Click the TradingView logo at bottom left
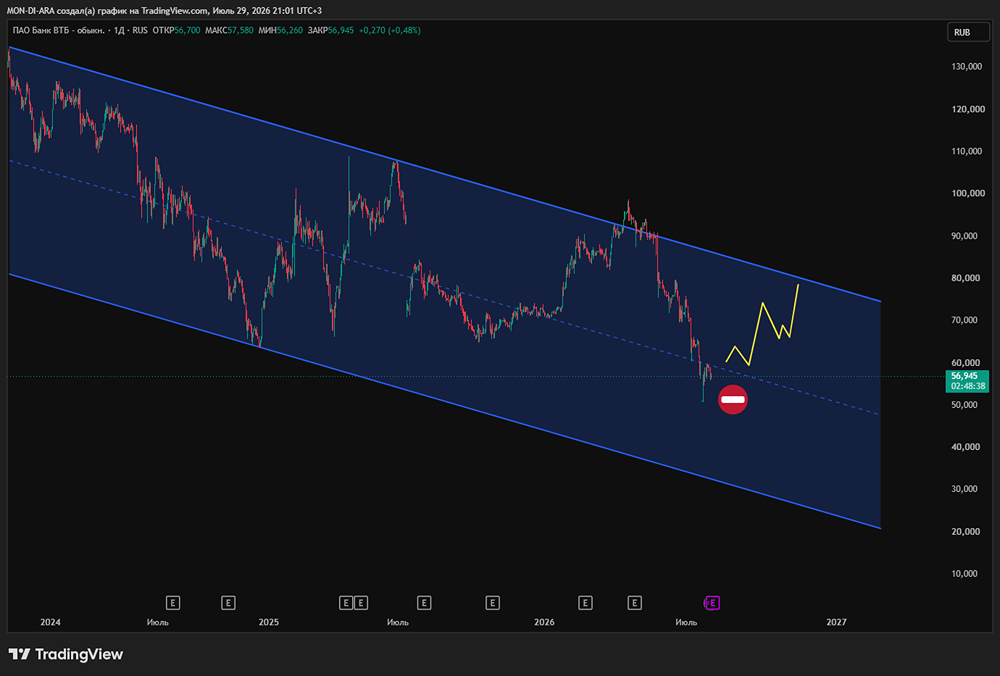 click(x=66, y=654)
